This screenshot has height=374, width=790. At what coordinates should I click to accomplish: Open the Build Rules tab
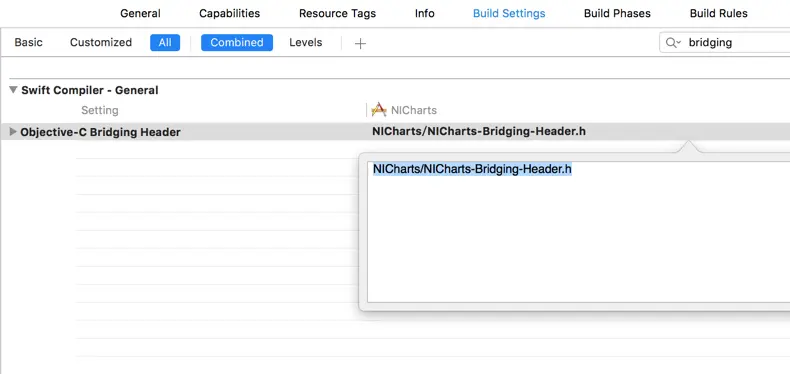718,14
